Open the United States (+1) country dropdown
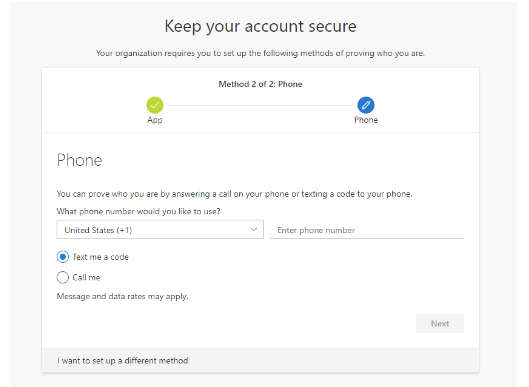This screenshot has height=387, width=529. click(160, 230)
